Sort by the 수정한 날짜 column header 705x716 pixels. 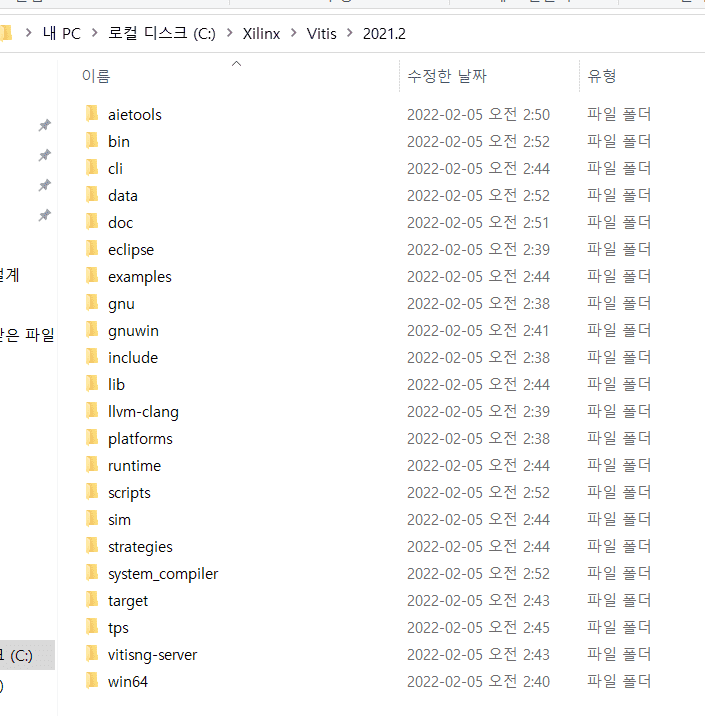point(447,76)
